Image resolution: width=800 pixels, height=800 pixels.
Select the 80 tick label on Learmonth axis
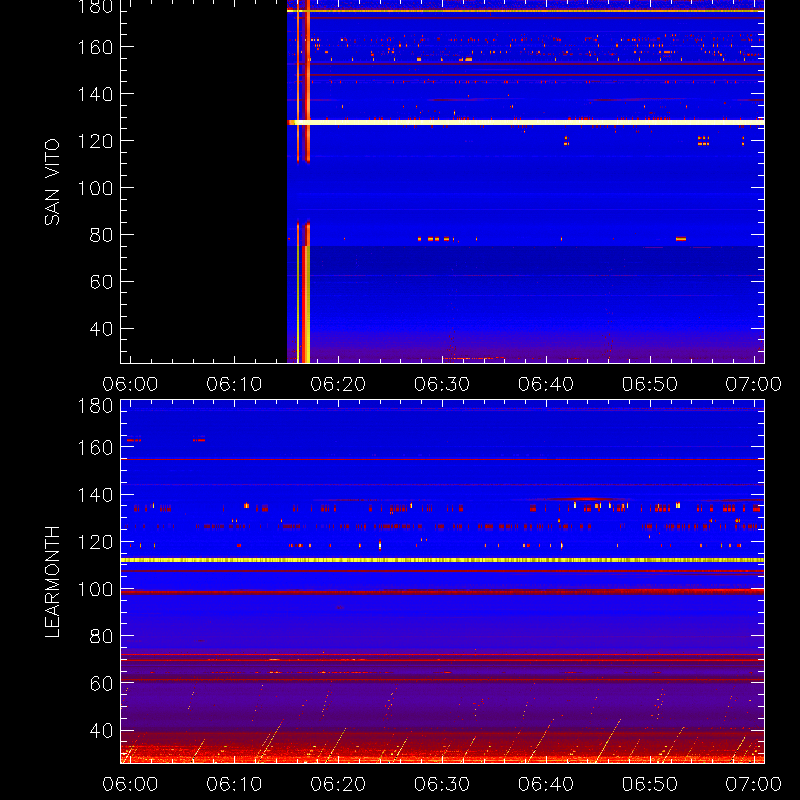coord(101,636)
